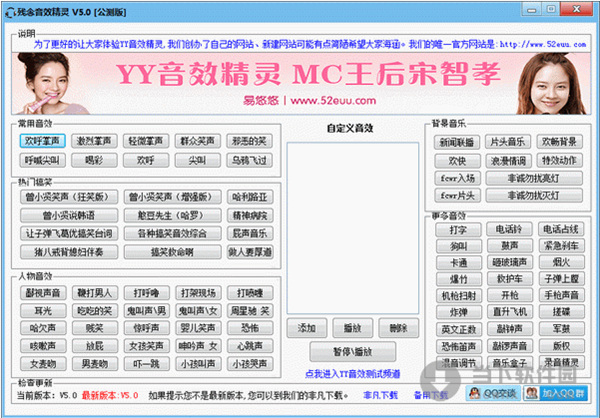
Task: Play the 电话铃 sound
Action: (509, 229)
